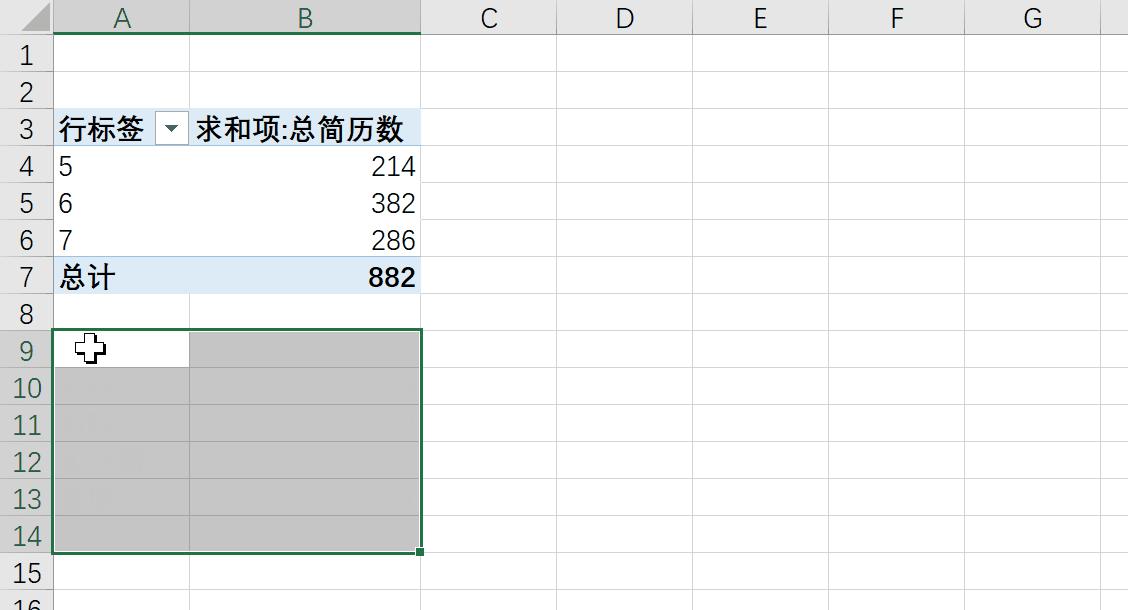This screenshot has width=1128, height=610.
Task: Select row 15 header
Action: point(26,572)
